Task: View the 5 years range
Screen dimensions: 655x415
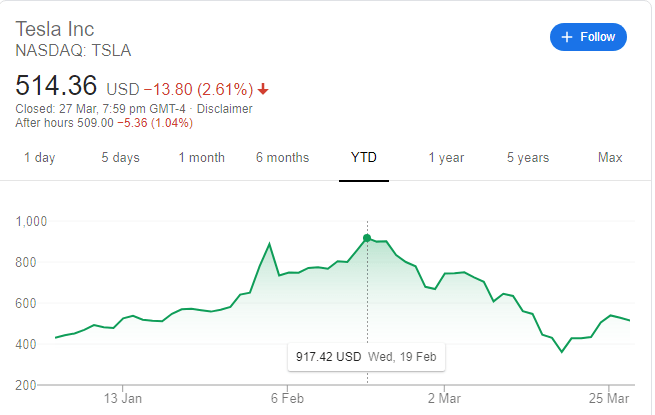Action: (527, 158)
